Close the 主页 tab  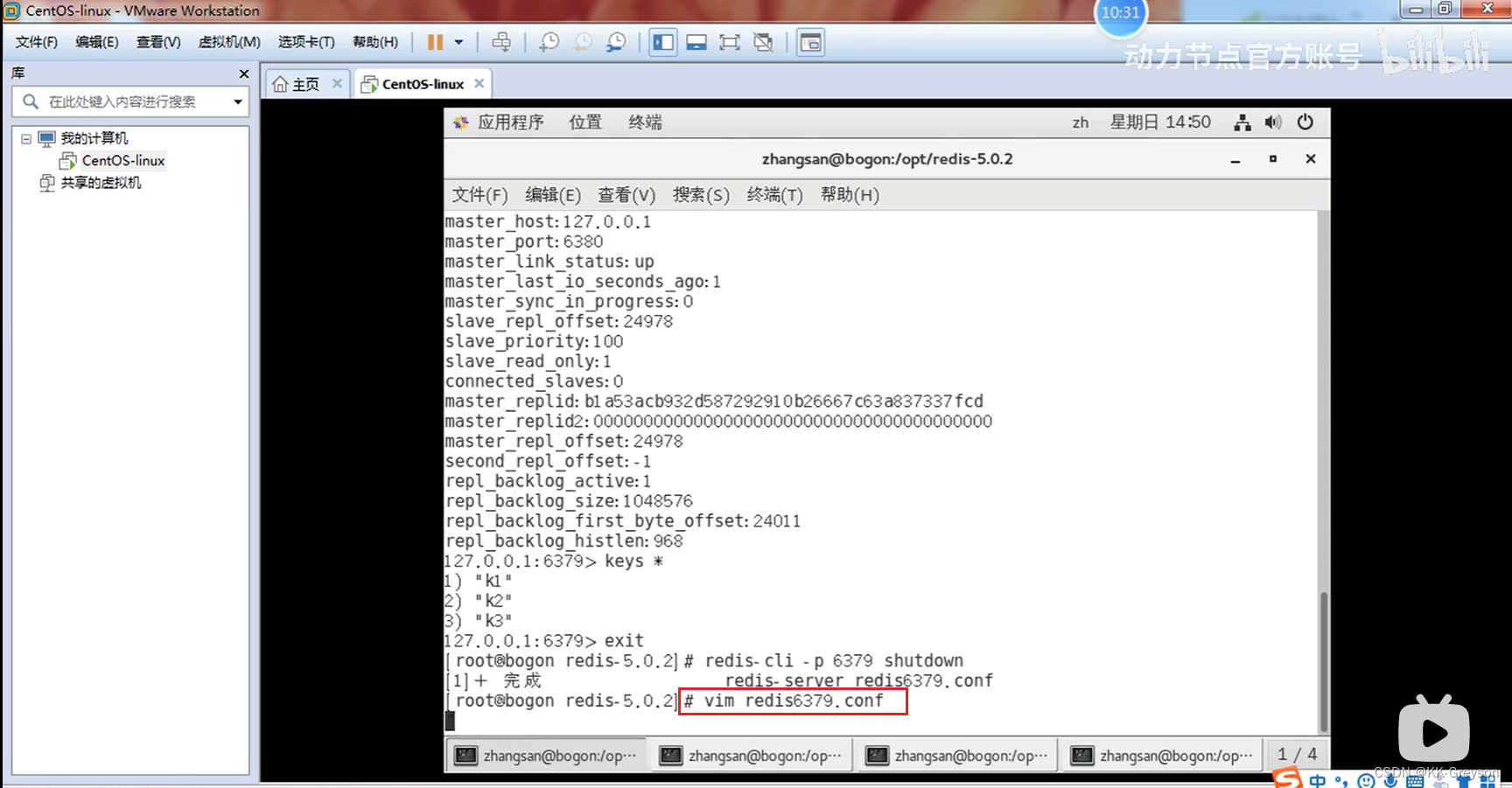(337, 83)
